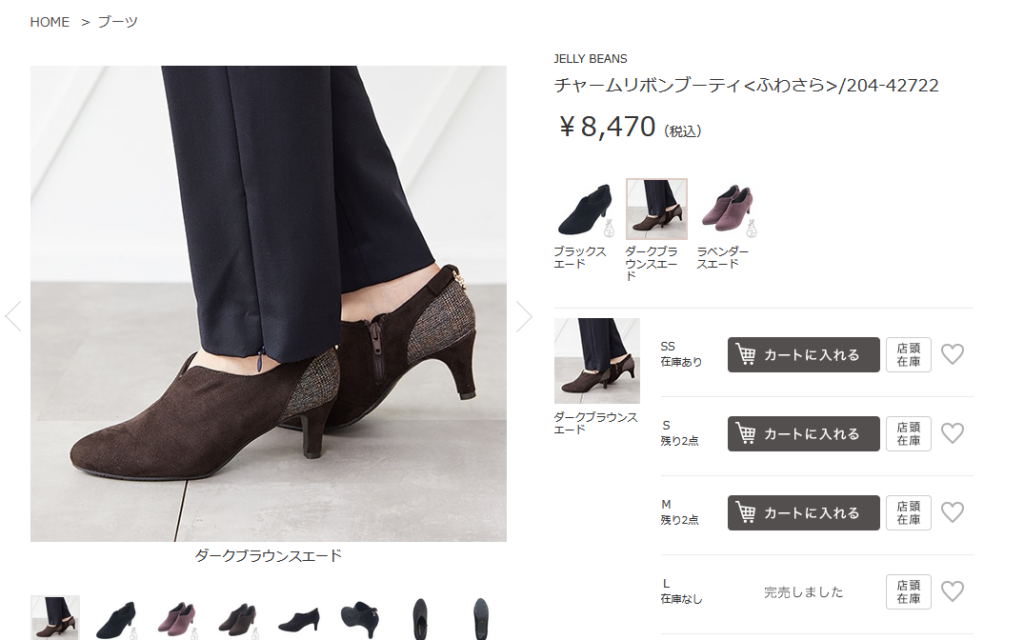Open the main dark brown bootie photo
Screen dimensions: 1024x640
pyautogui.click(x=268, y=304)
